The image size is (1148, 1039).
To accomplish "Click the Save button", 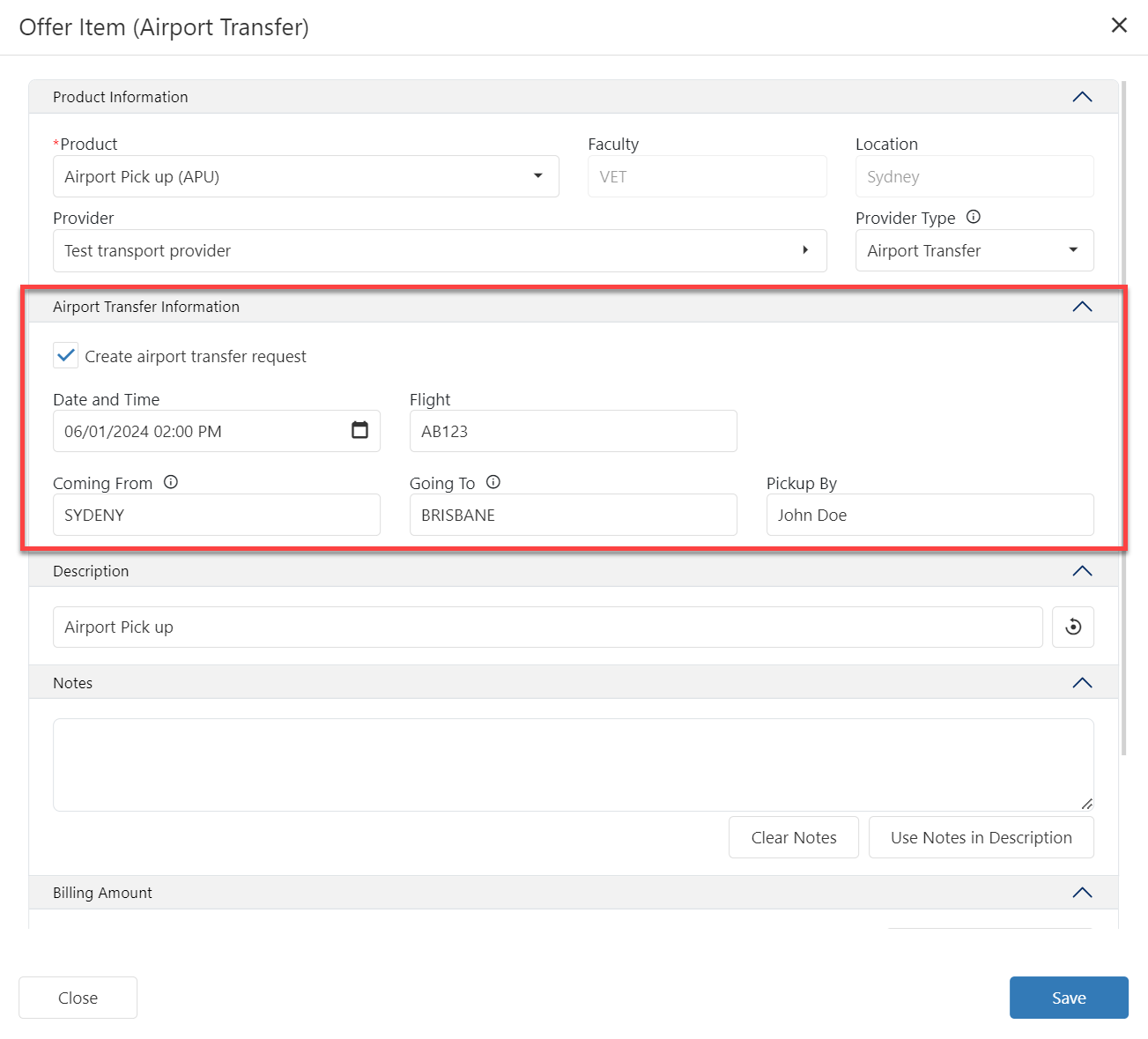I will pos(1068,998).
